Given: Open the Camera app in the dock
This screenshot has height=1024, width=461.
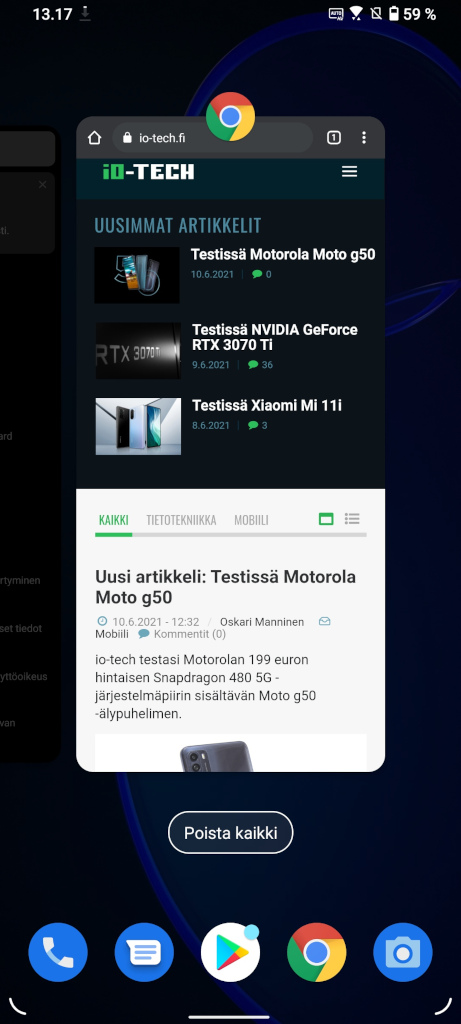Looking at the screenshot, I should (403, 953).
